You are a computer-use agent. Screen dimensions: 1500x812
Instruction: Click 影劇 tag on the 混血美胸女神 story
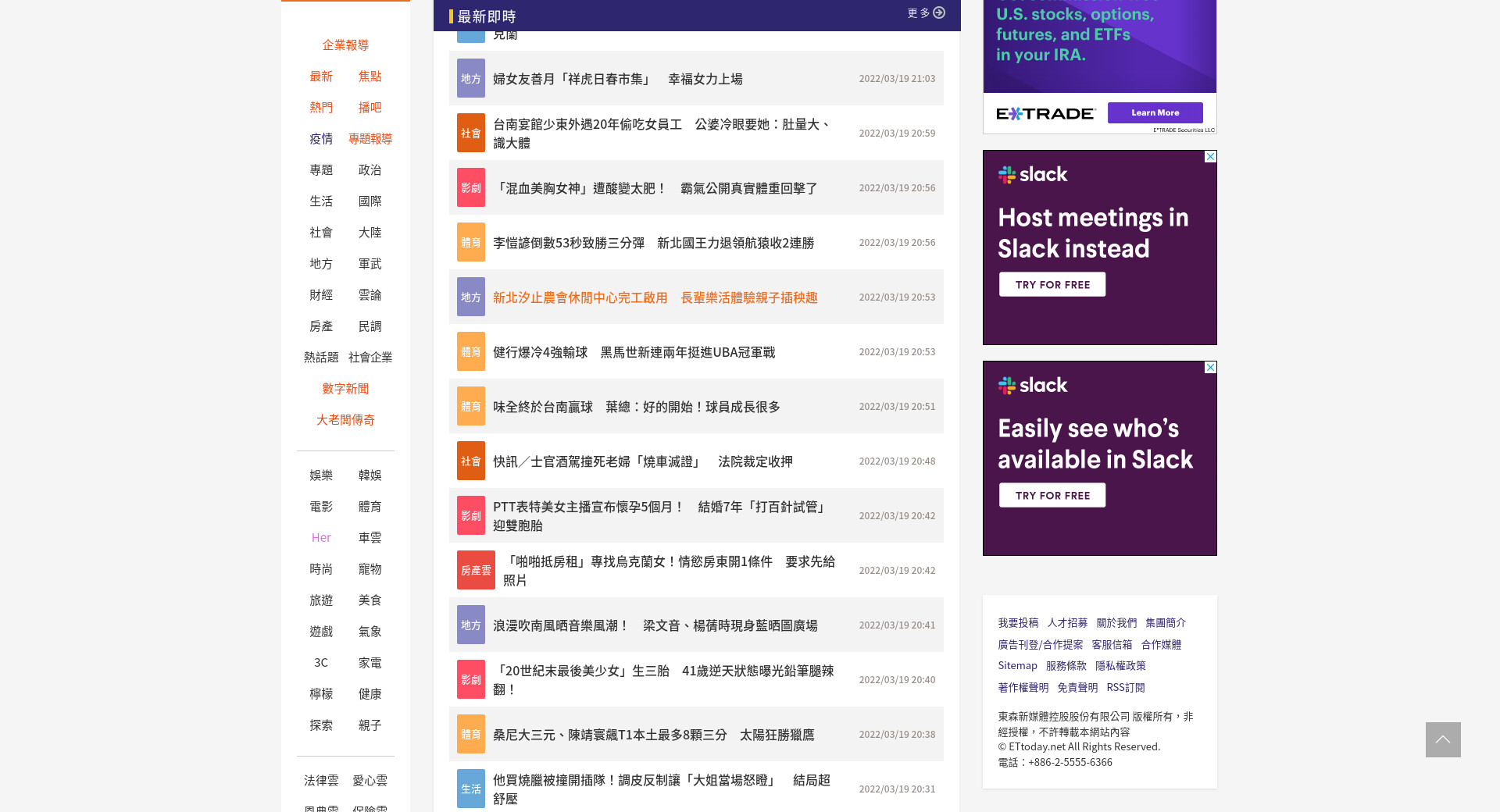[x=470, y=187]
